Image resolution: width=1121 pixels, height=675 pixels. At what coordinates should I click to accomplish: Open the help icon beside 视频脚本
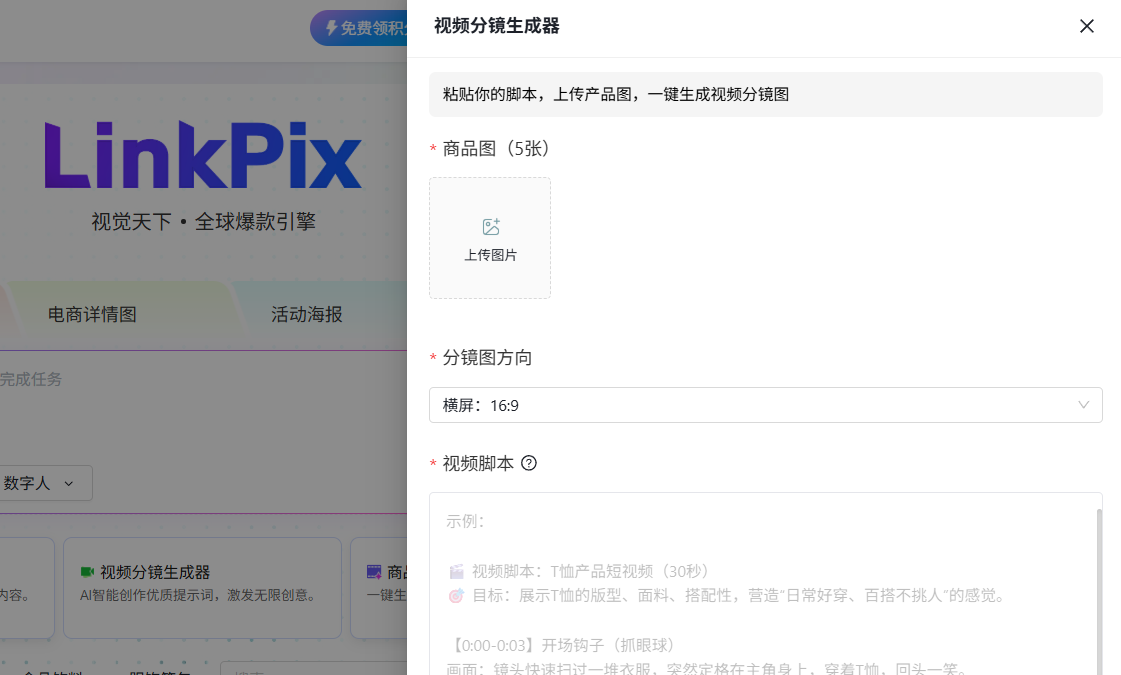click(x=529, y=463)
